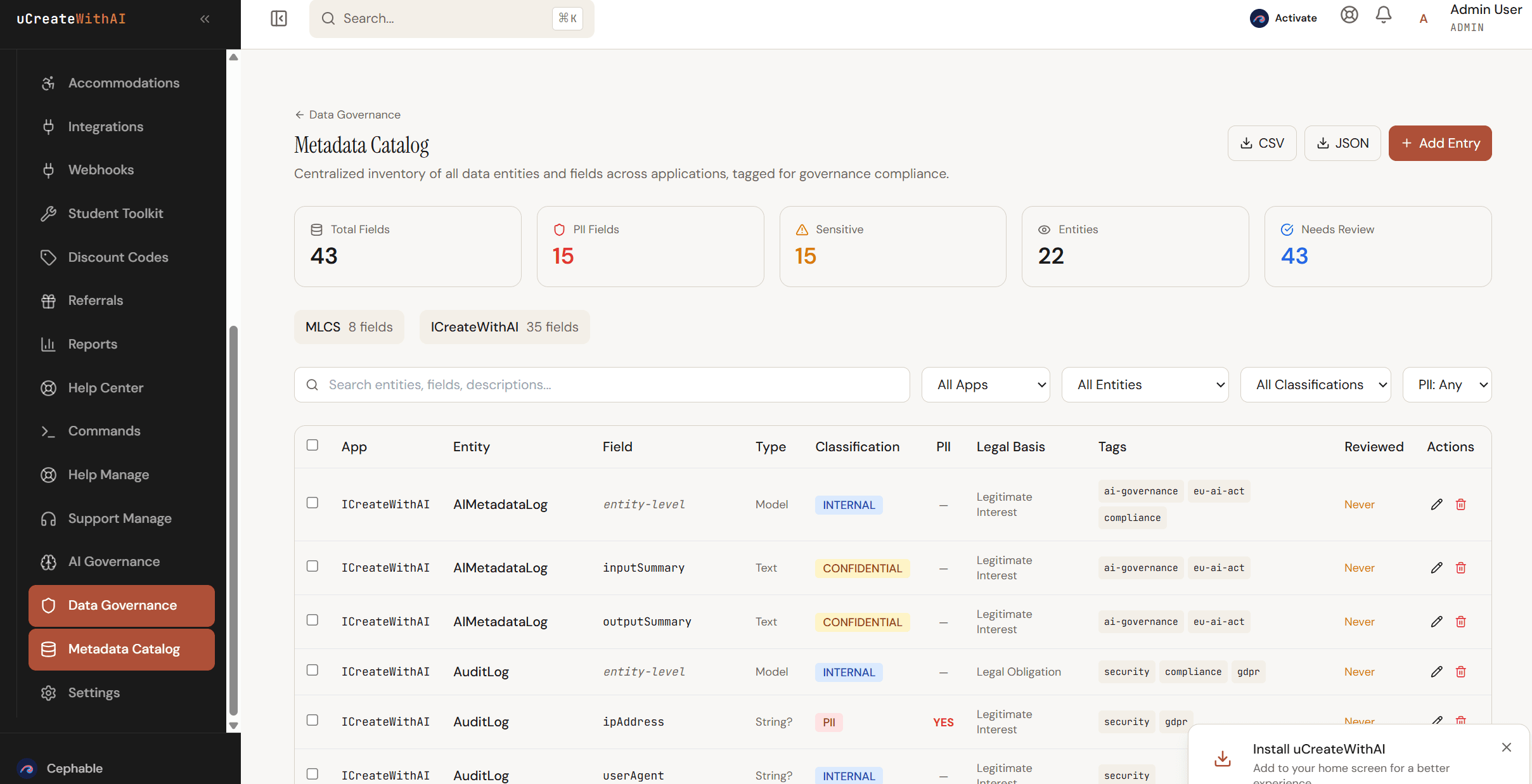The height and width of the screenshot is (784, 1532).
Task: Export catalog via the CSV button
Action: pos(1261,143)
